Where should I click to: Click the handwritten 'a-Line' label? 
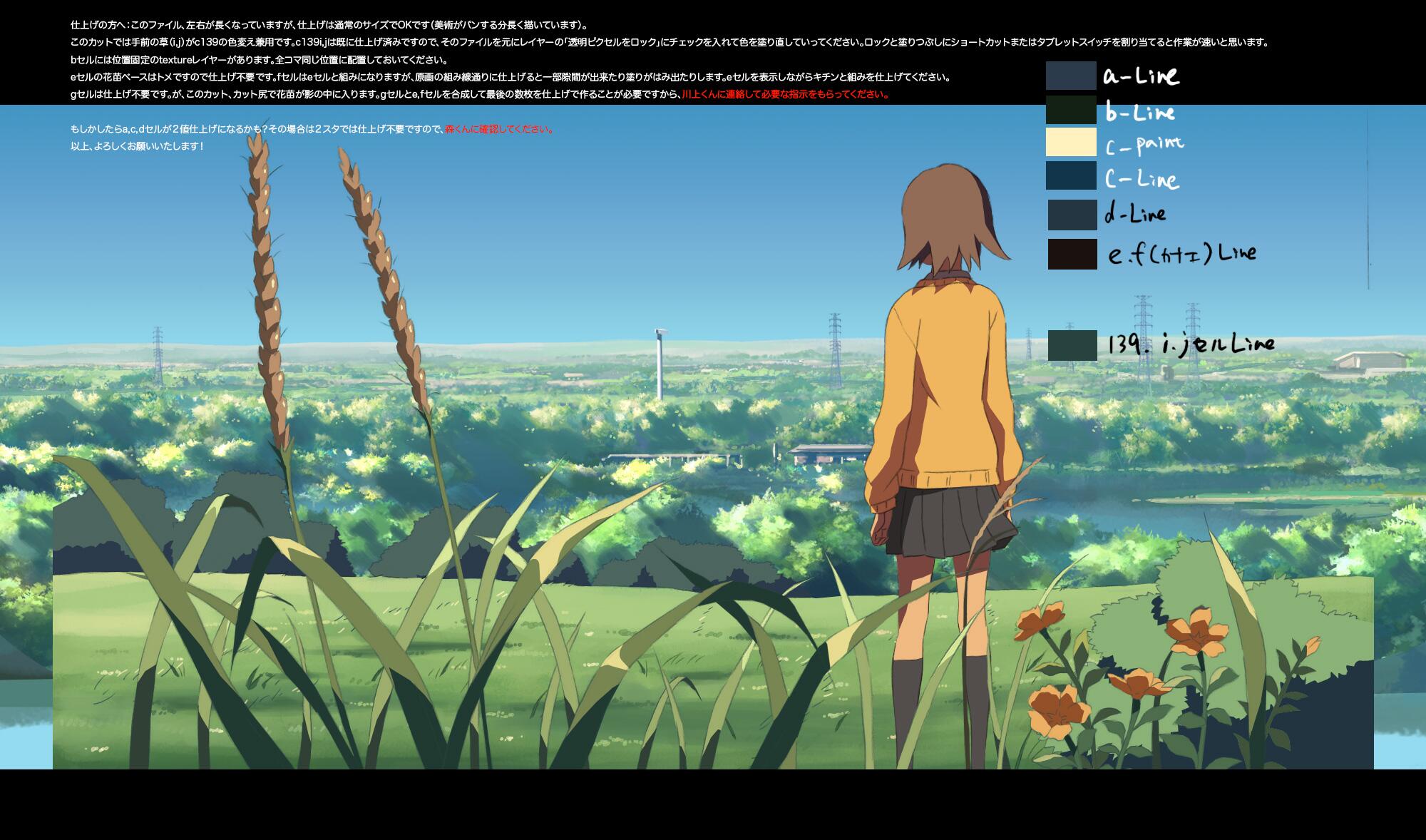pyautogui.click(x=1141, y=76)
